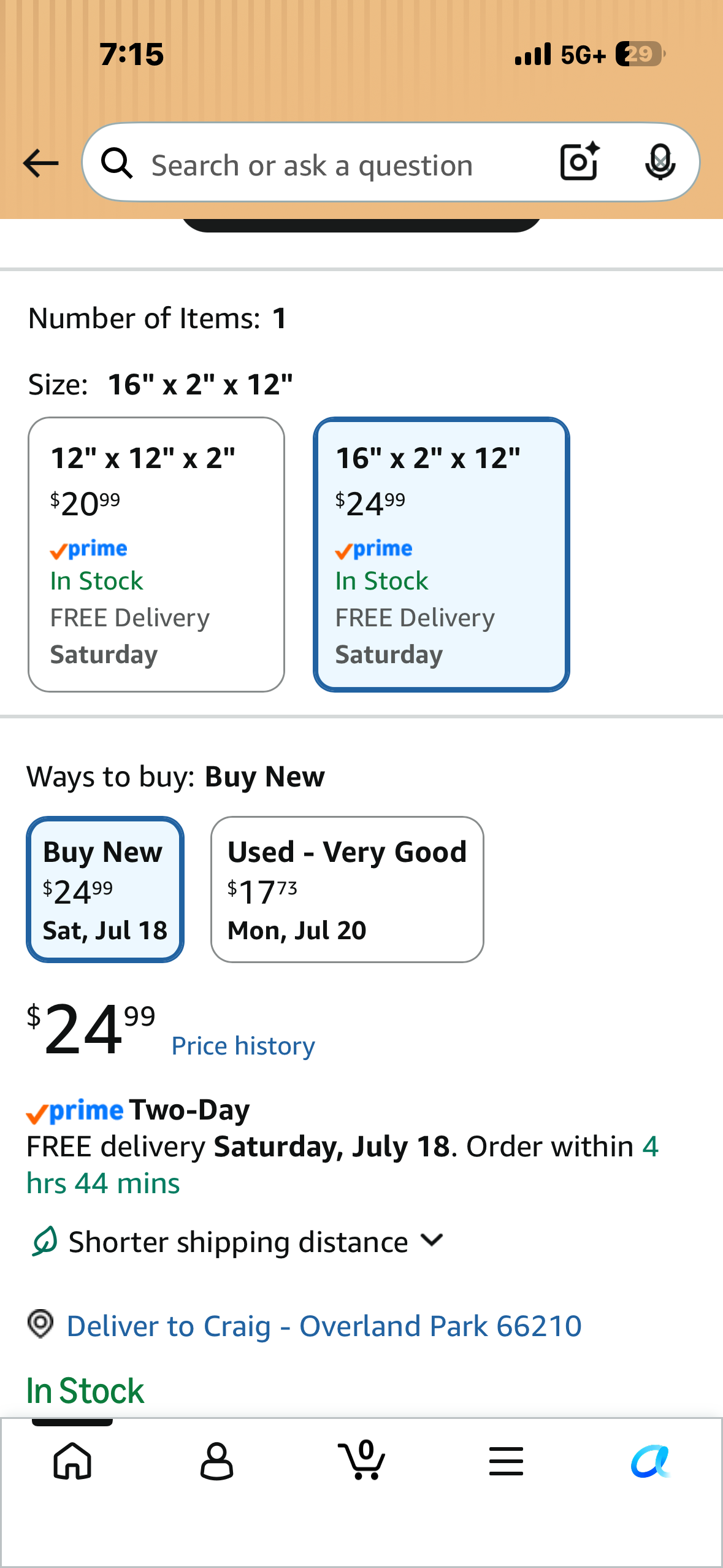Tap the back arrow icon

(x=40, y=163)
